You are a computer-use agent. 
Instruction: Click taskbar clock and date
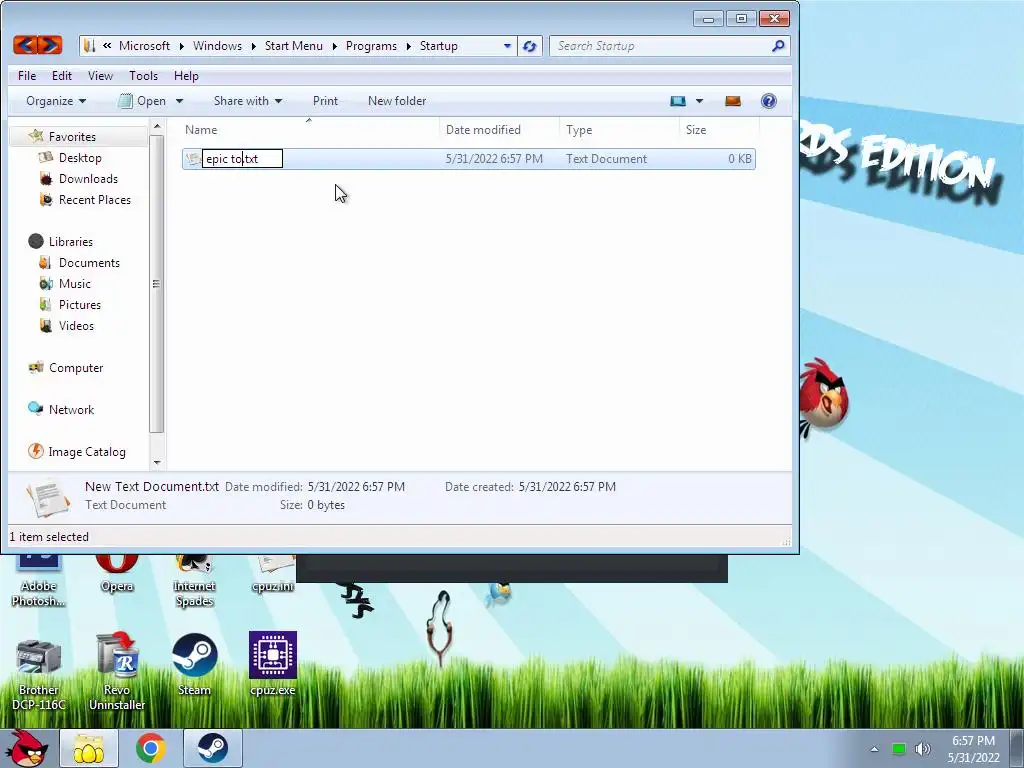click(973, 749)
